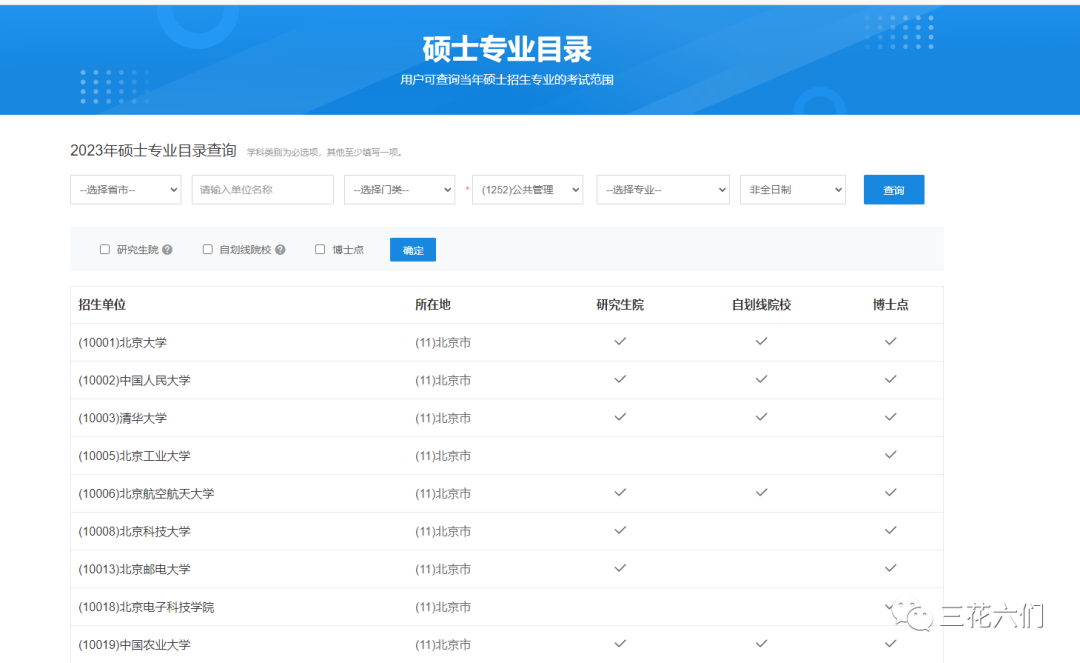Click 研究生院 checkmark in 北京科技大学 row
Screen dimensions: 1080x663
[620, 531]
